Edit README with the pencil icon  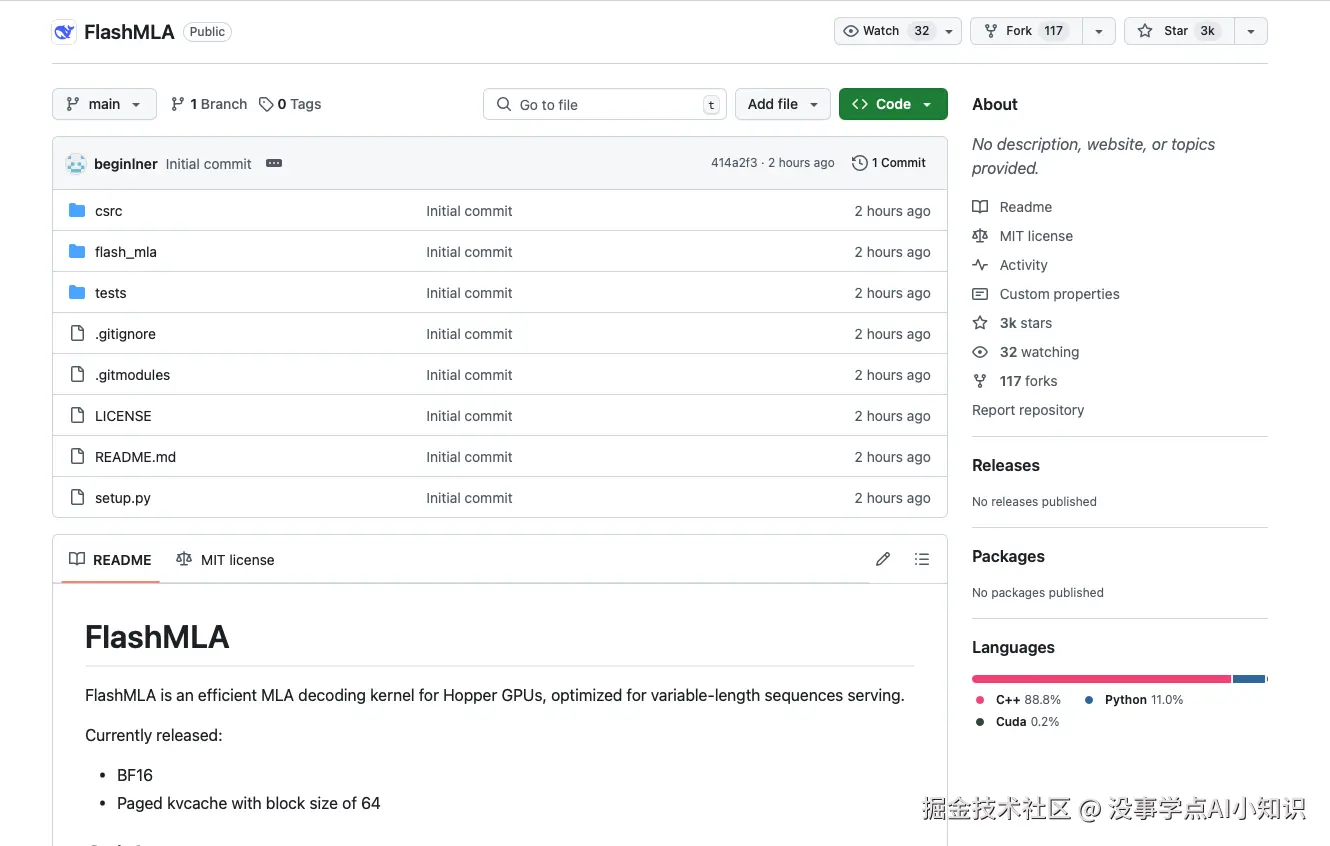tap(883, 559)
